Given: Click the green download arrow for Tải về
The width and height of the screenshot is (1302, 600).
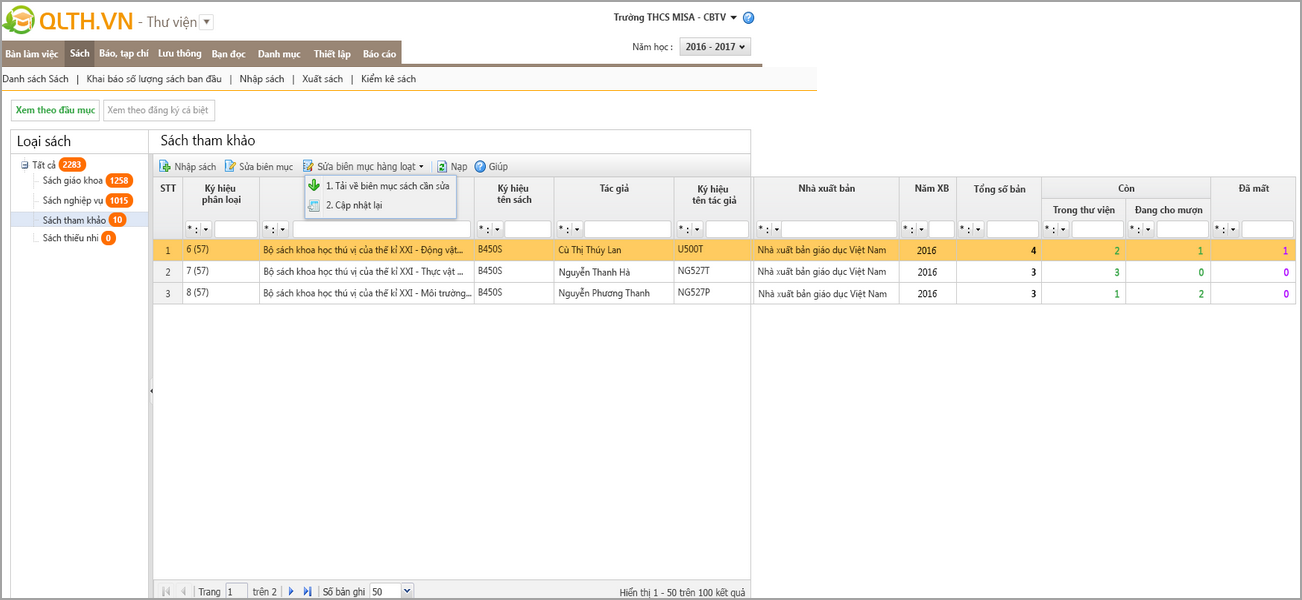Looking at the screenshot, I should (x=314, y=186).
